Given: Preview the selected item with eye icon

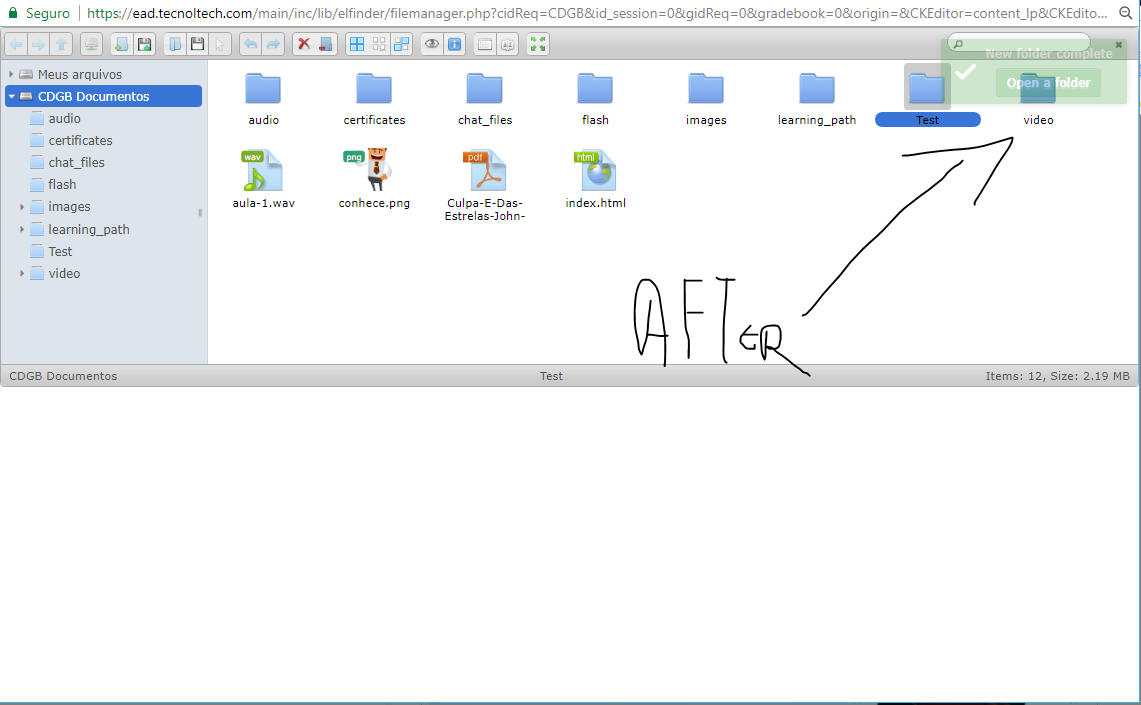Looking at the screenshot, I should [x=432, y=44].
